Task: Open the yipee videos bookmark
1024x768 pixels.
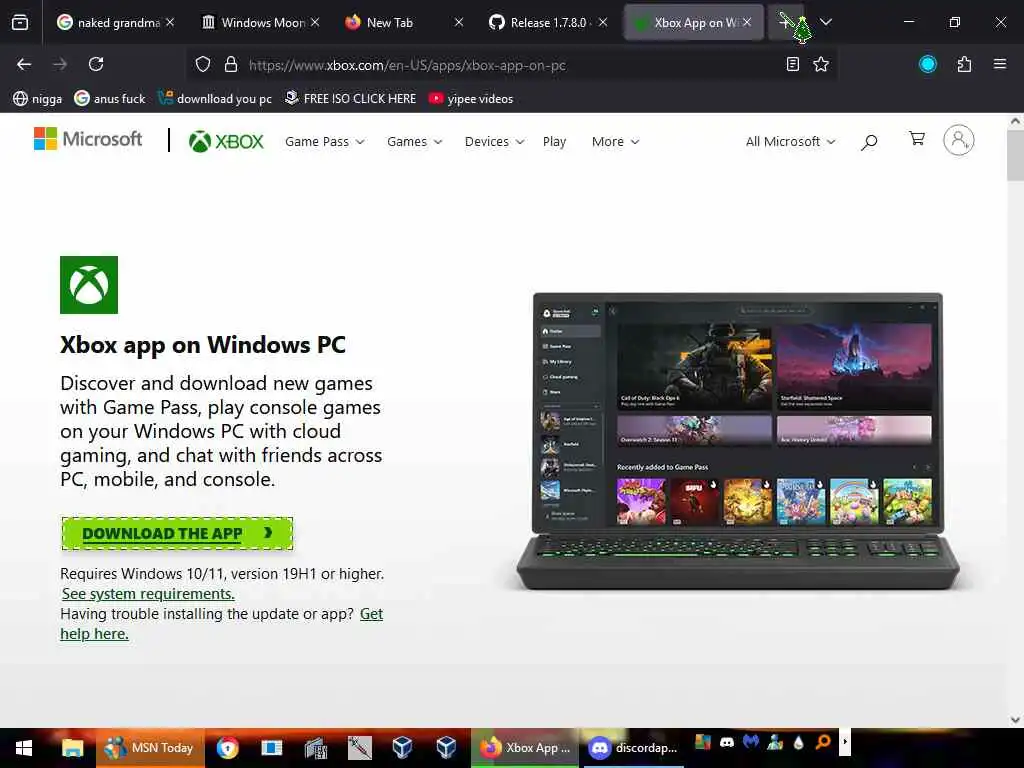Action: [471, 99]
